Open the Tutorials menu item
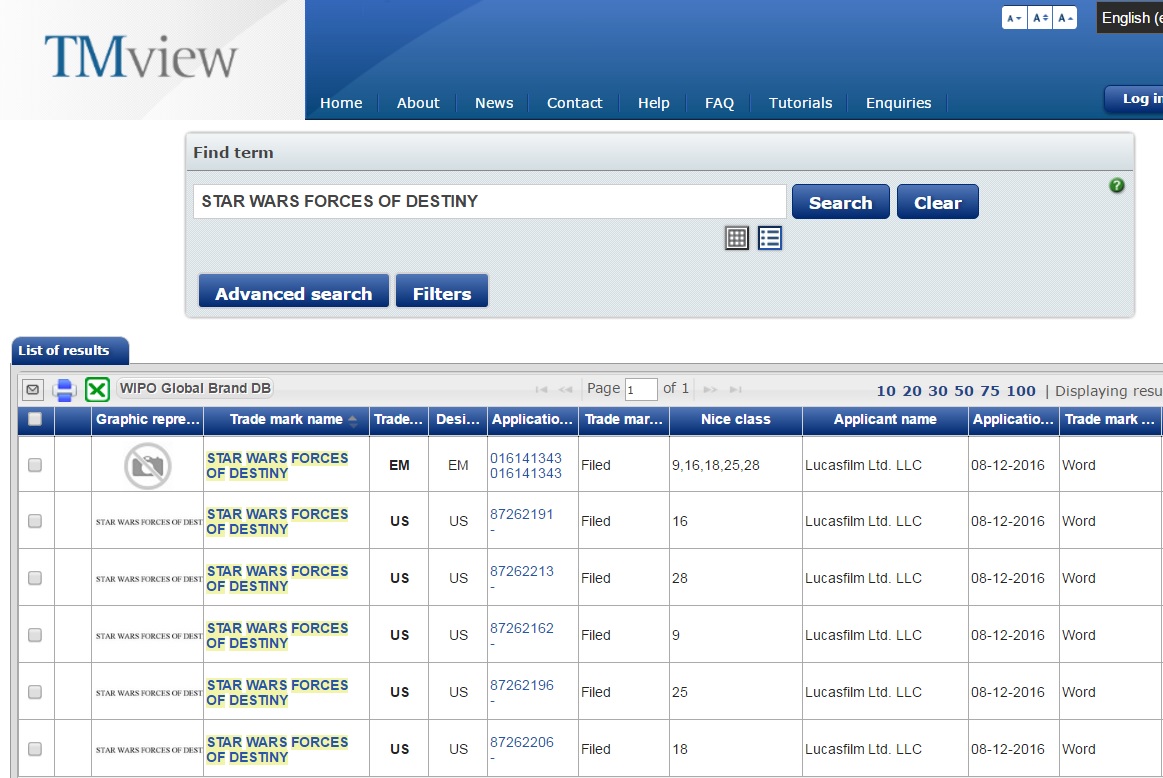 click(800, 103)
